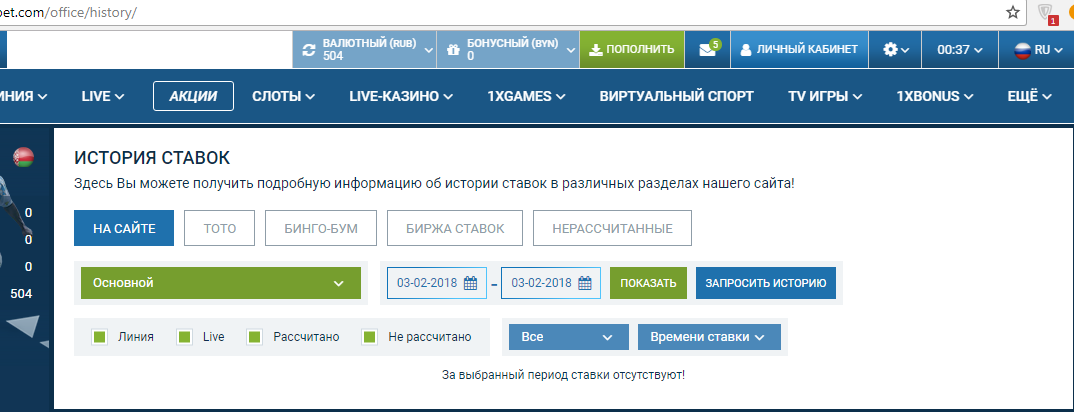The width and height of the screenshot is (1074, 412).
Task: Click 'За выбранный период ставки отсутствуют!' message
Action: pyautogui.click(x=564, y=375)
